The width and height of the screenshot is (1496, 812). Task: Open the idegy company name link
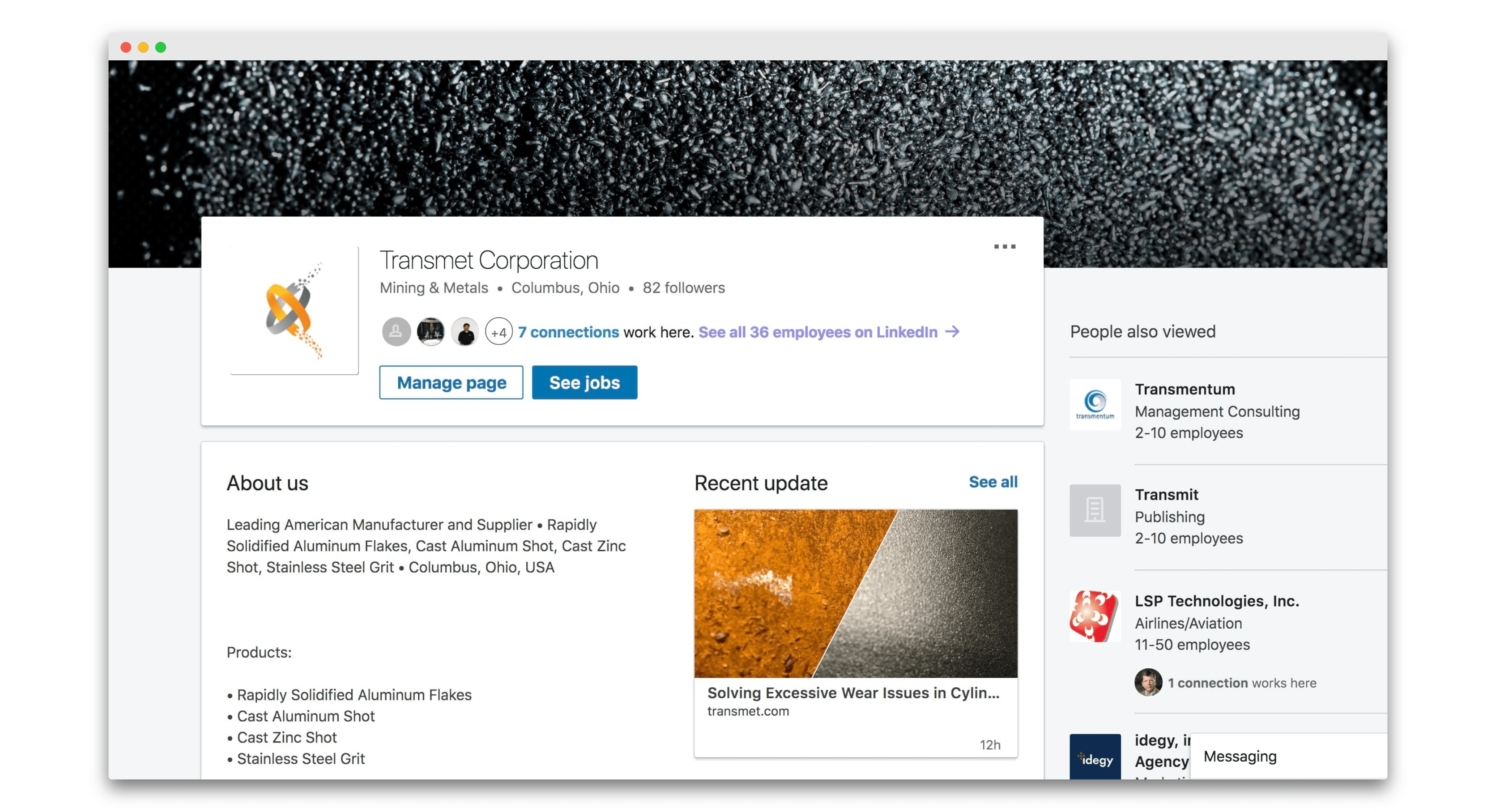(x=1162, y=750)
